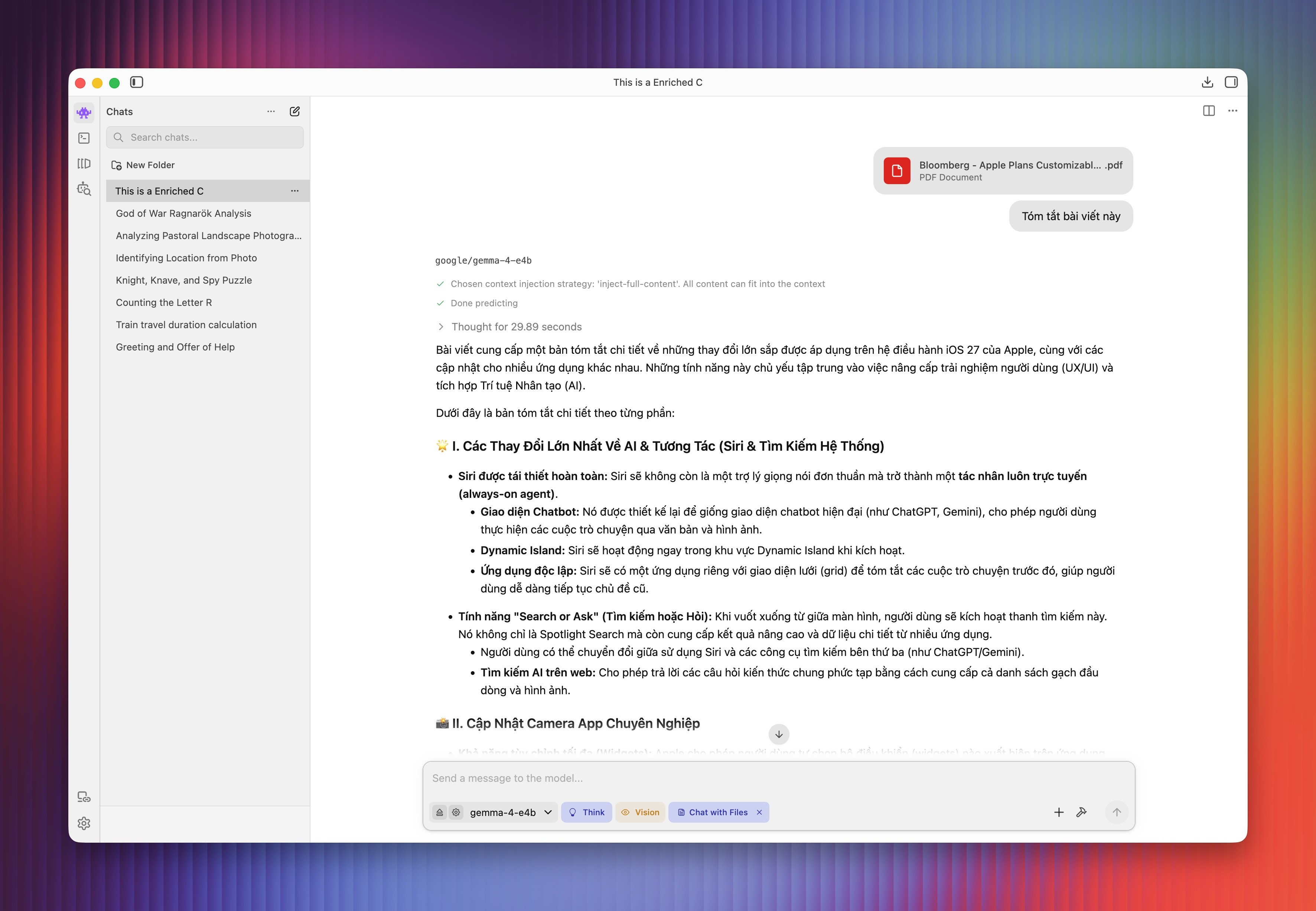Open the Chats view icon in sidebar
This screenshot has width=1316, height=911.
84,112
